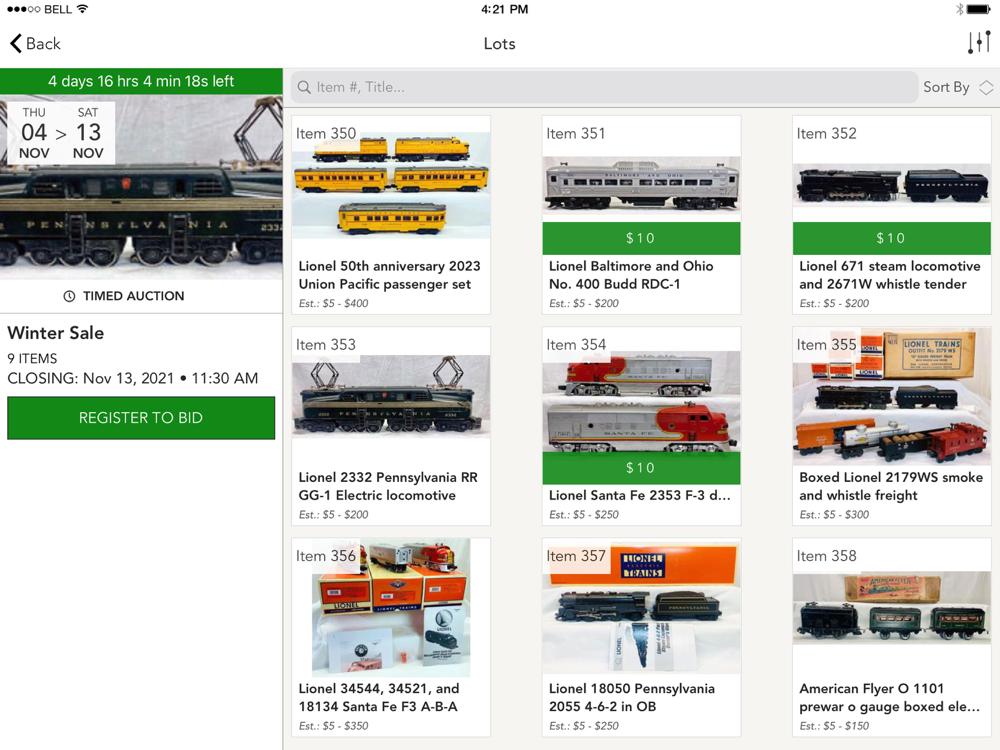The height and width of the screenshot is (750, 1000).
Task: Tap estimate Est.: $5 - $150
Action: point(834,726)
